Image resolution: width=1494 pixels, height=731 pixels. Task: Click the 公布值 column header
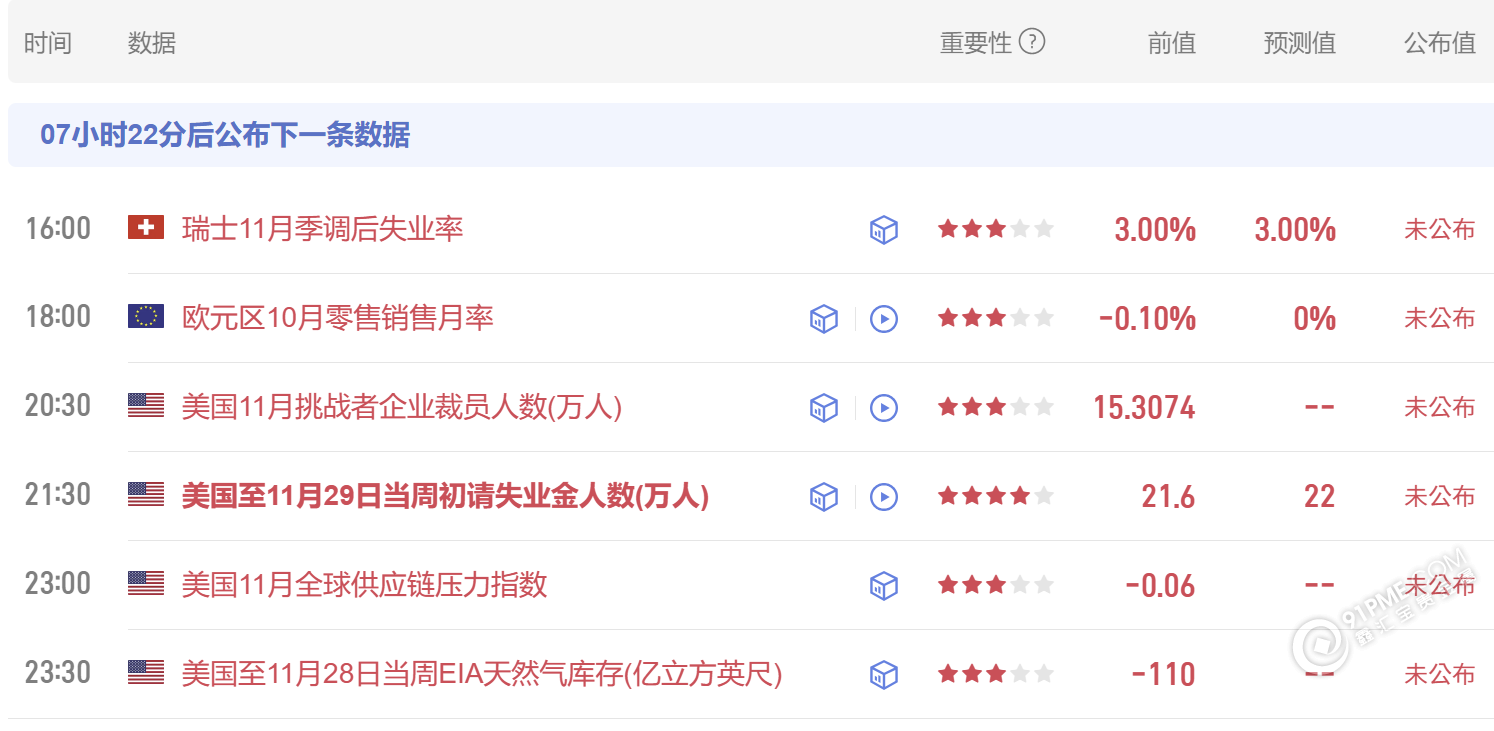coord(1440,42)
